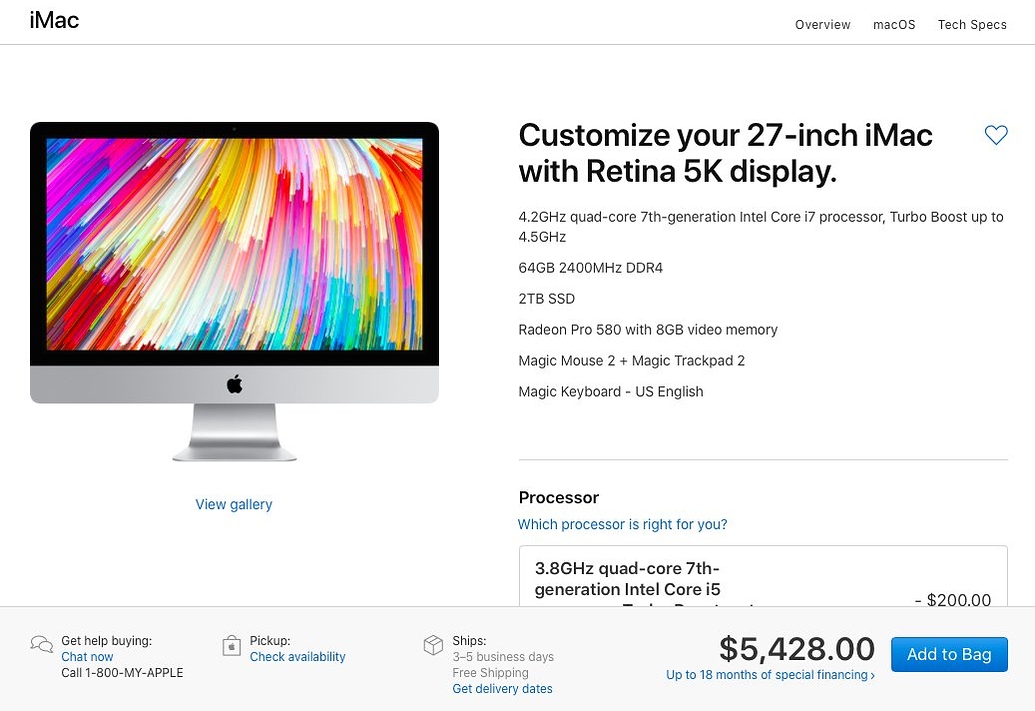Click the Pickup shopping bag icon
This screenshot has width=1035, height=711.
232,646
